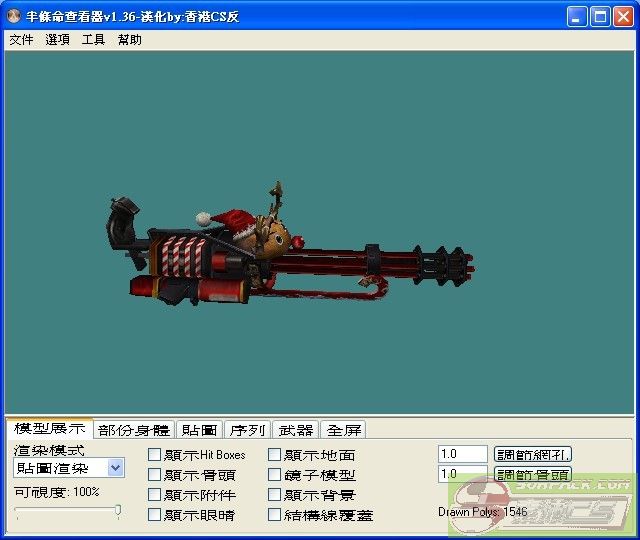Image resolution: width=640 pixels, height=540 pixels.
Task: Toggle the 顯示地面 checkbox
Action: tap(275, 455)
